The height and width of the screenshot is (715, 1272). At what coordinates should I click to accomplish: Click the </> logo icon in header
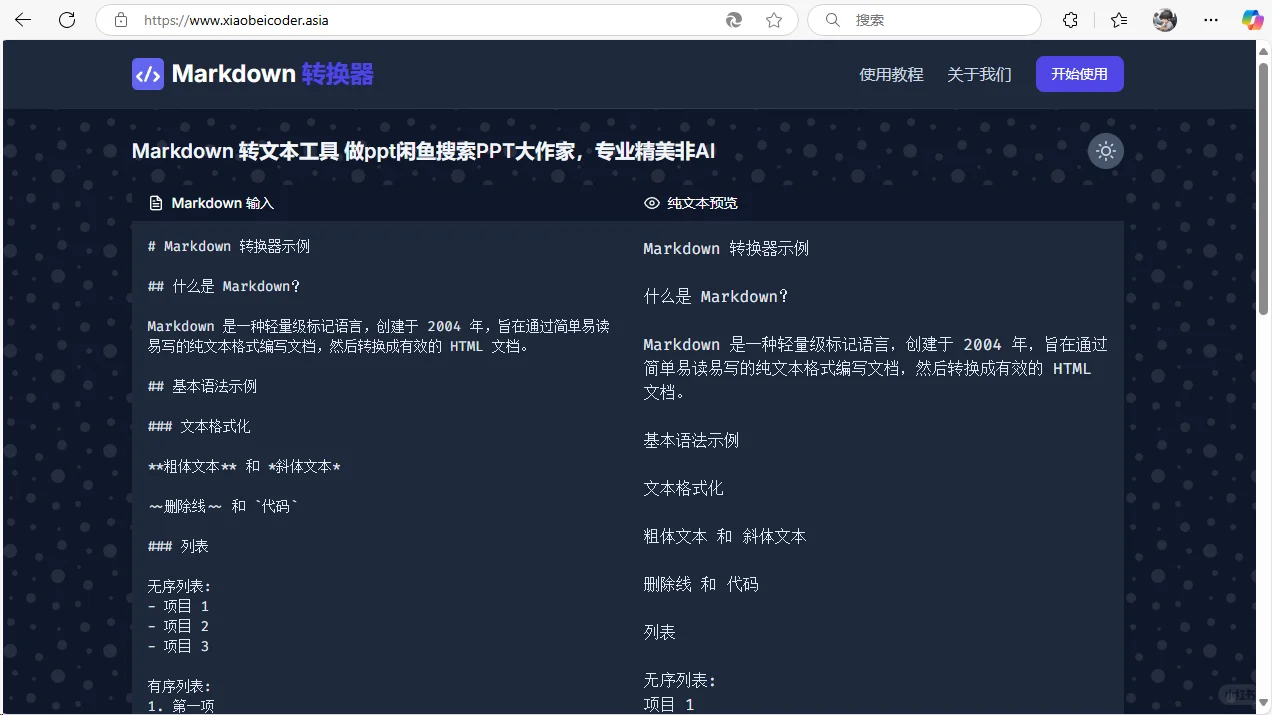[147, 74]
